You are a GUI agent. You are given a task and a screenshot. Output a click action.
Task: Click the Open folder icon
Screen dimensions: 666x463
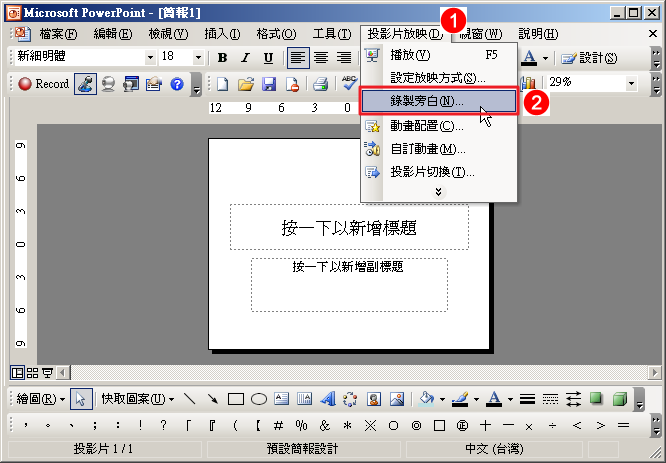(x=246, y=84)
